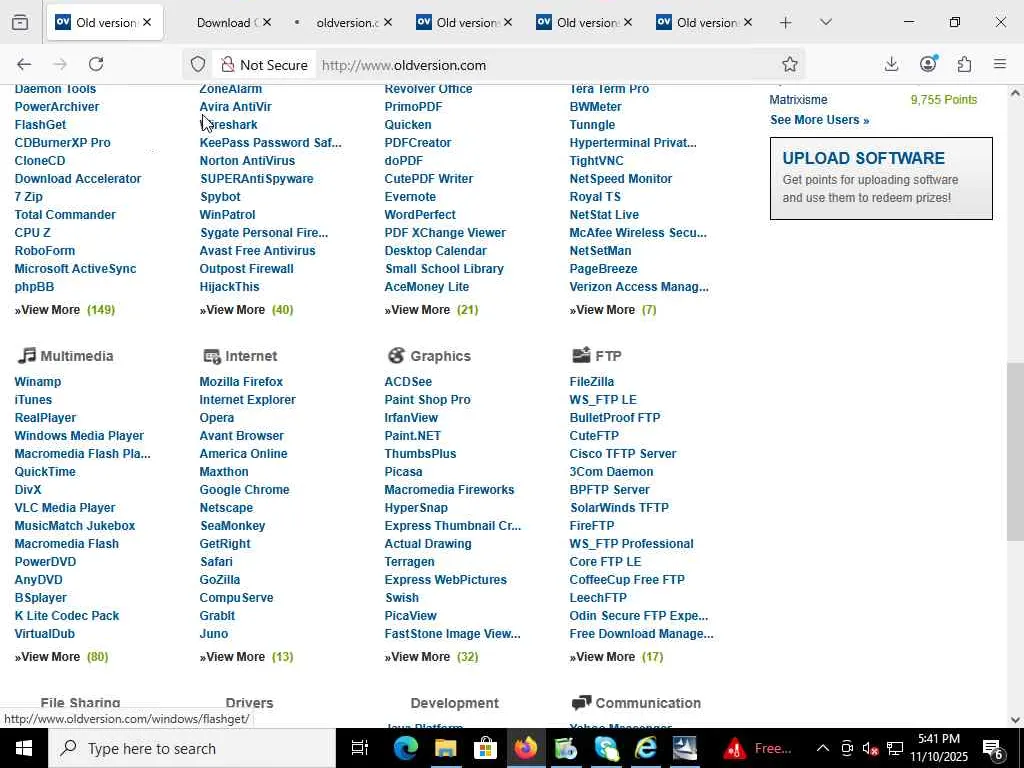
Task: Expand View More (40) security list
Action: tap(246, 310)
